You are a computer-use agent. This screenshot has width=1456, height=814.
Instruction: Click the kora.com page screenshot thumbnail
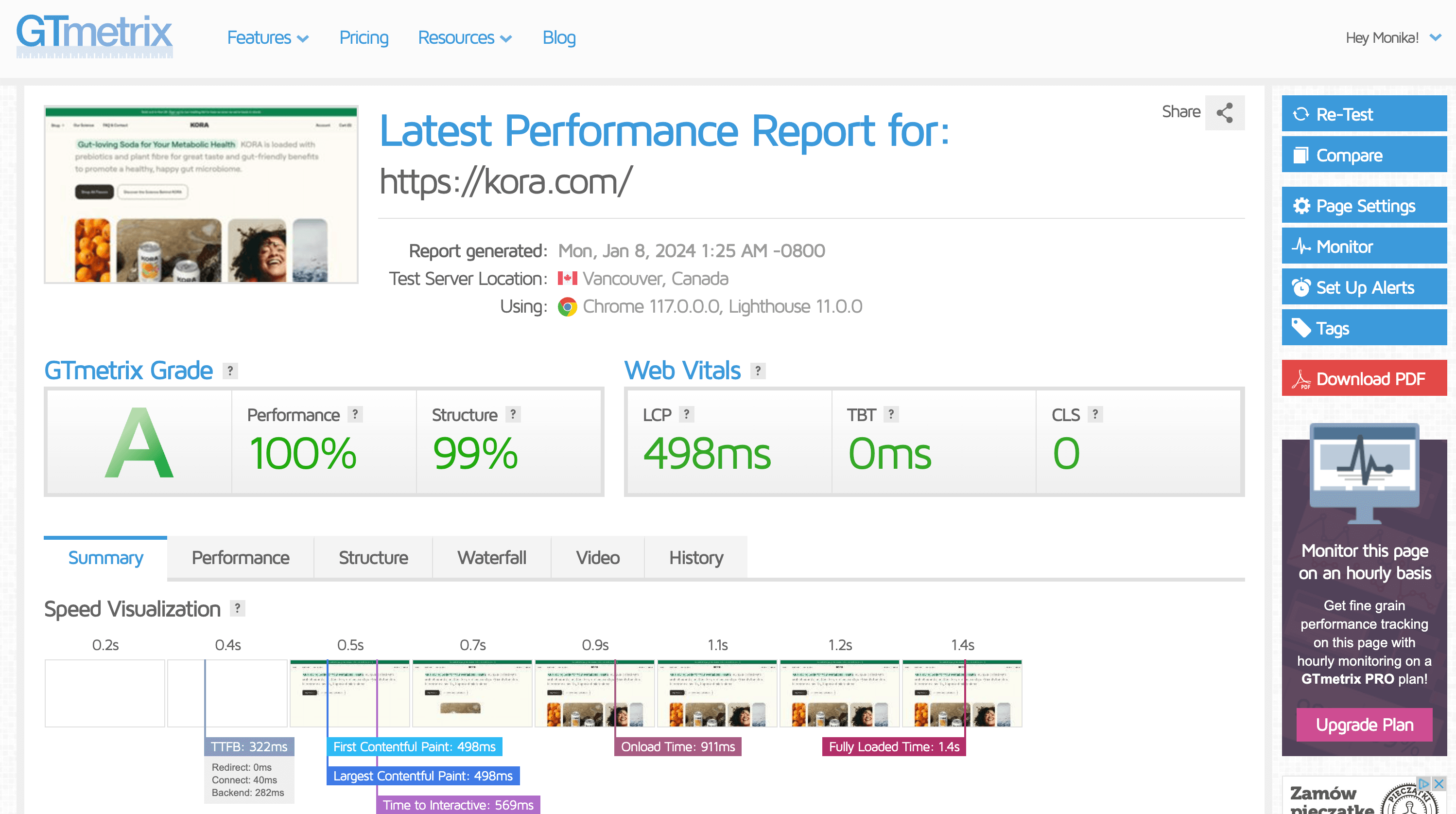pos(201,195)
